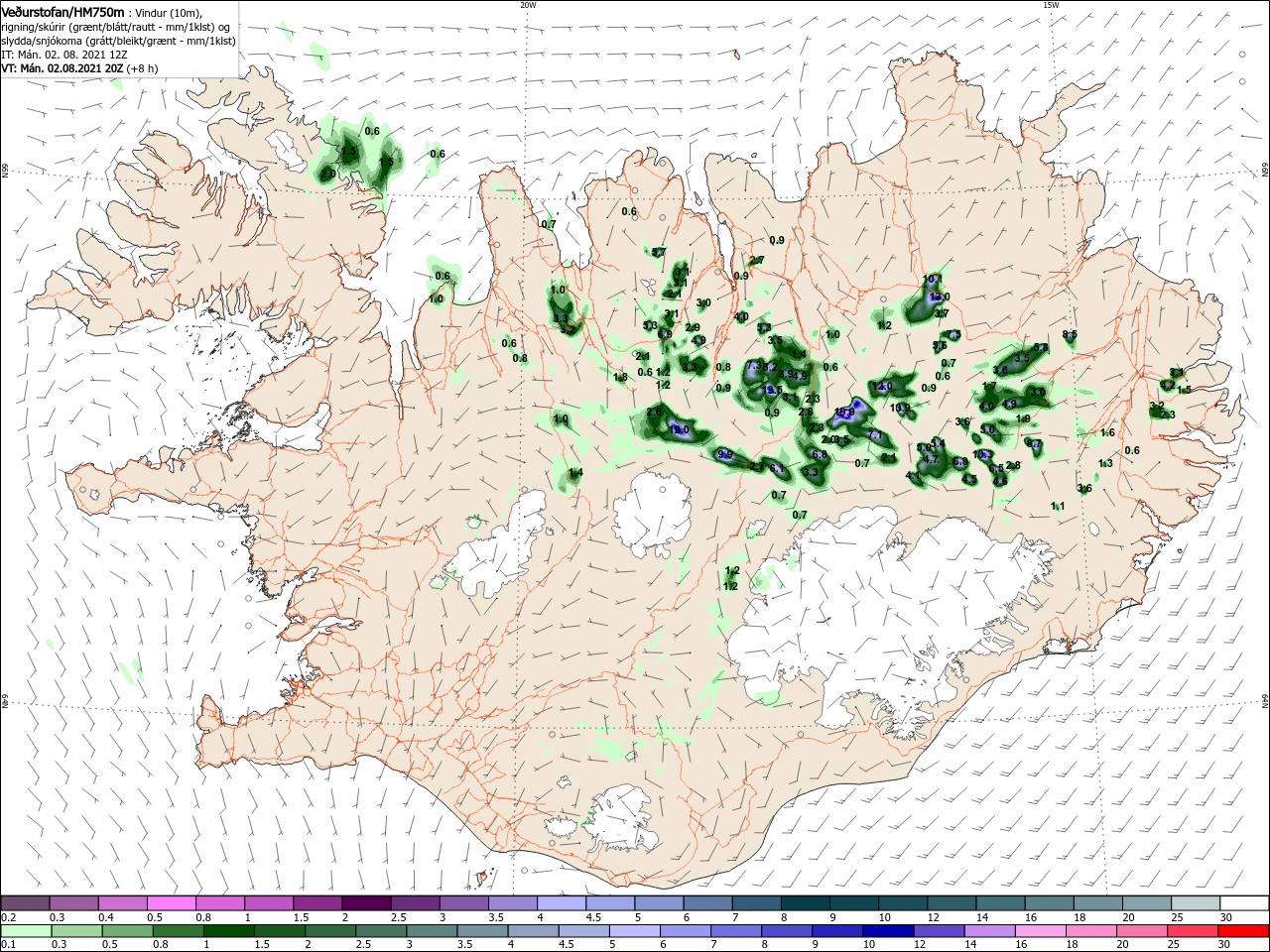Select the valid time line VT: Mán. 02.08.2021 20Z

click(62, 68)
